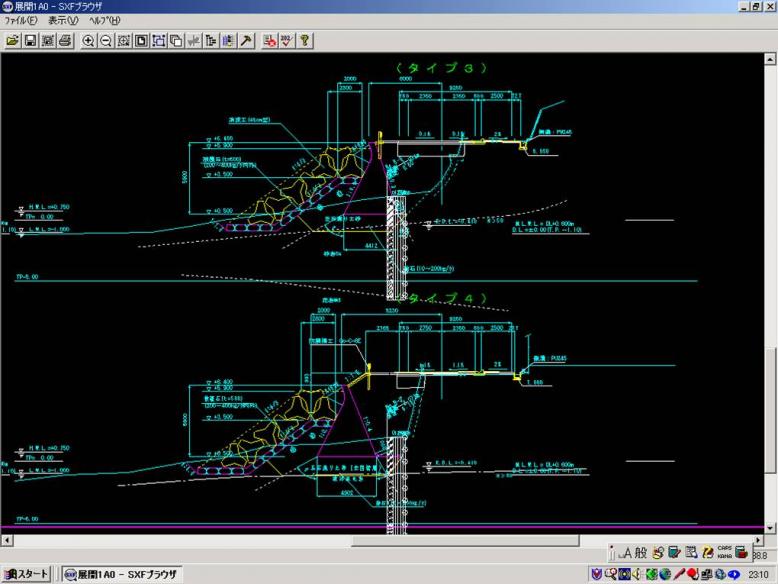Click the horizontal scrollbar left arrow
778x584 pixels.
click(x=6, y=540)
